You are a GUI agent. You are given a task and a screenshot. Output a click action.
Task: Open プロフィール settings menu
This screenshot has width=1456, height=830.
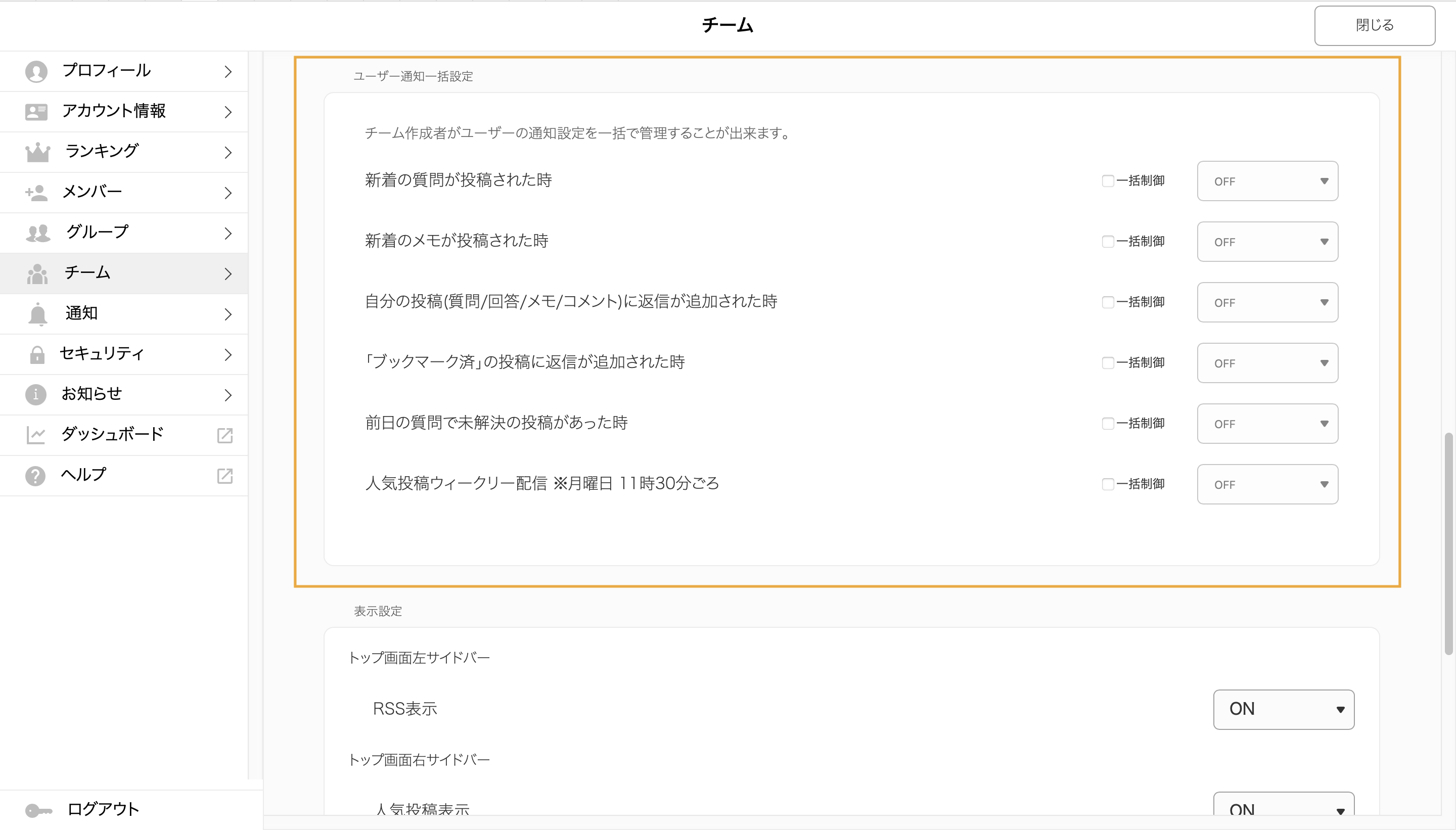tap(124, 72)
